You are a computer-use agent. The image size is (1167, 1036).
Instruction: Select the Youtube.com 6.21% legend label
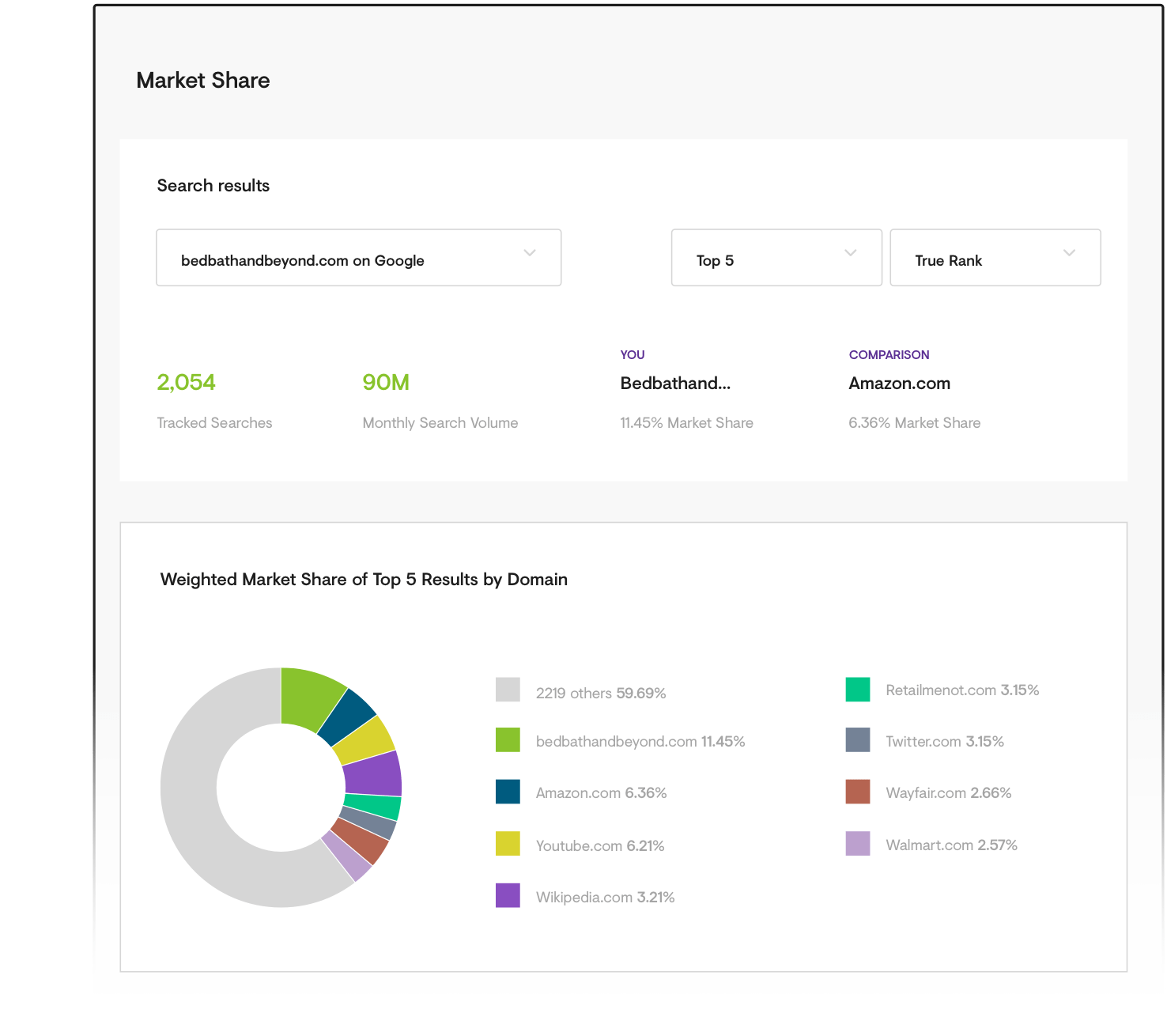coord(600,846)
